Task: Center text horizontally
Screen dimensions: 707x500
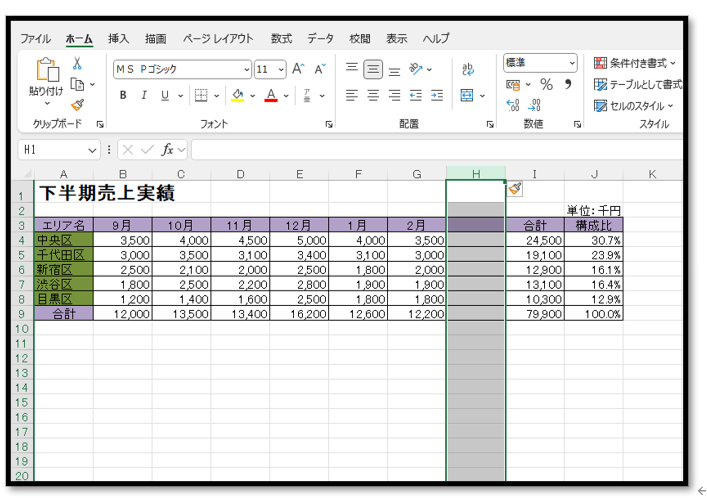Action: pyautogui.click(x=373, y=96)
